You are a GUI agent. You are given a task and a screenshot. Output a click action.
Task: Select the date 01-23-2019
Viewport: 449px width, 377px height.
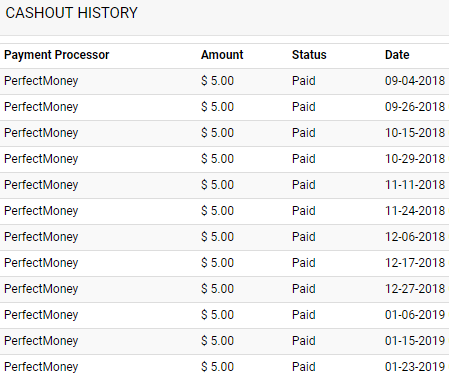[415, 367]
